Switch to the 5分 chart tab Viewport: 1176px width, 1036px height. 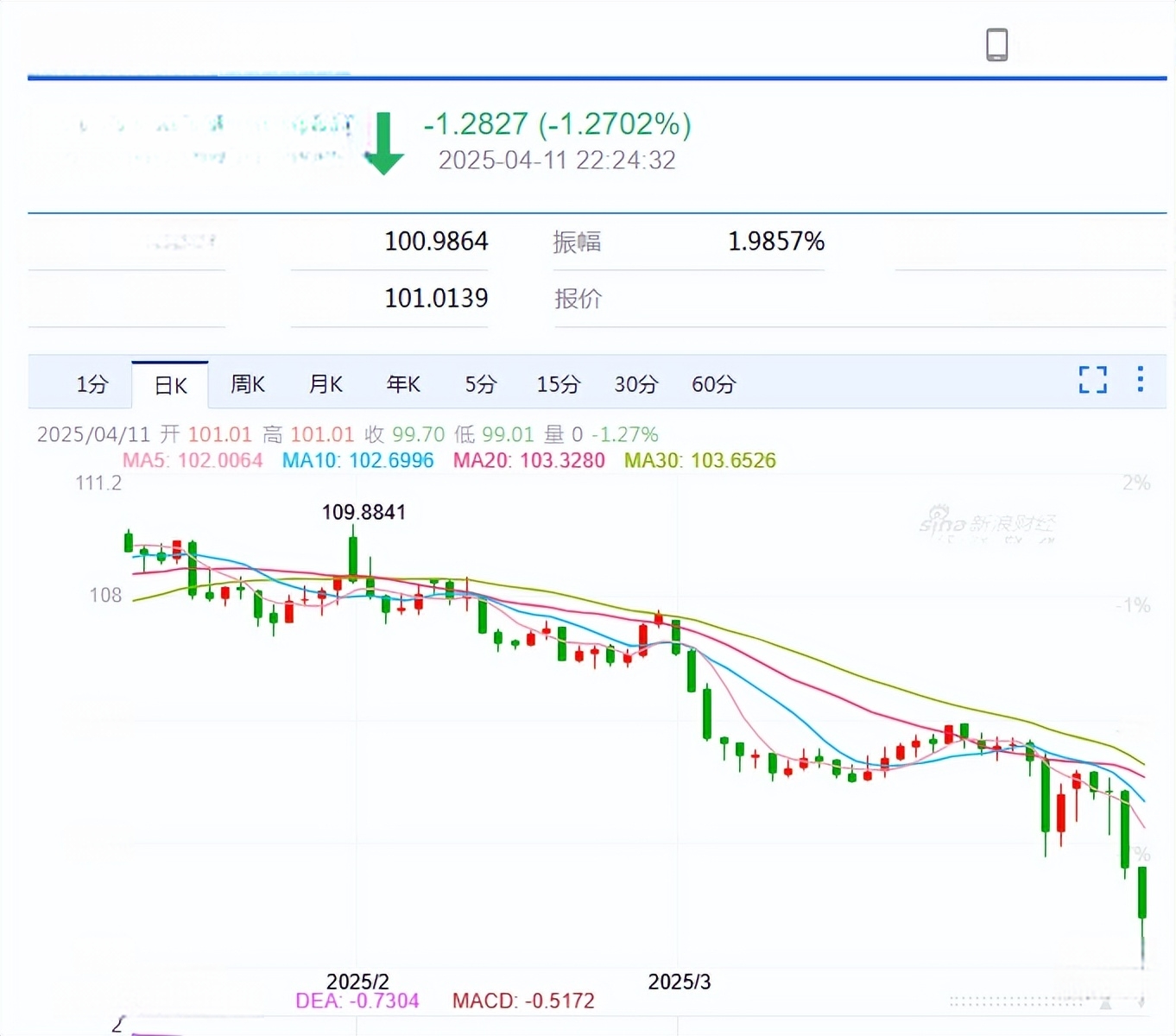coord(481,384)
